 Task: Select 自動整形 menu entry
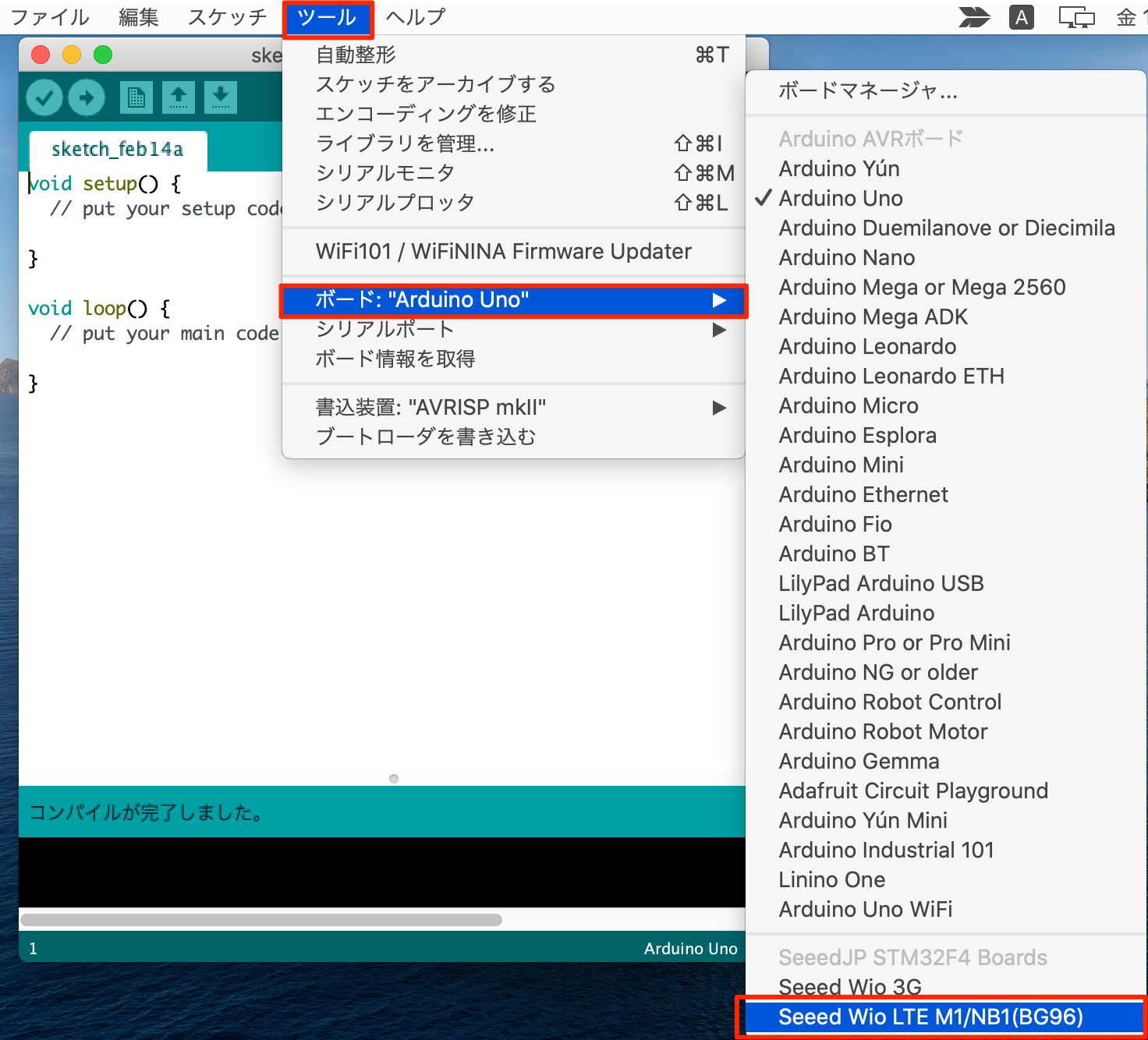pos(513,55)
